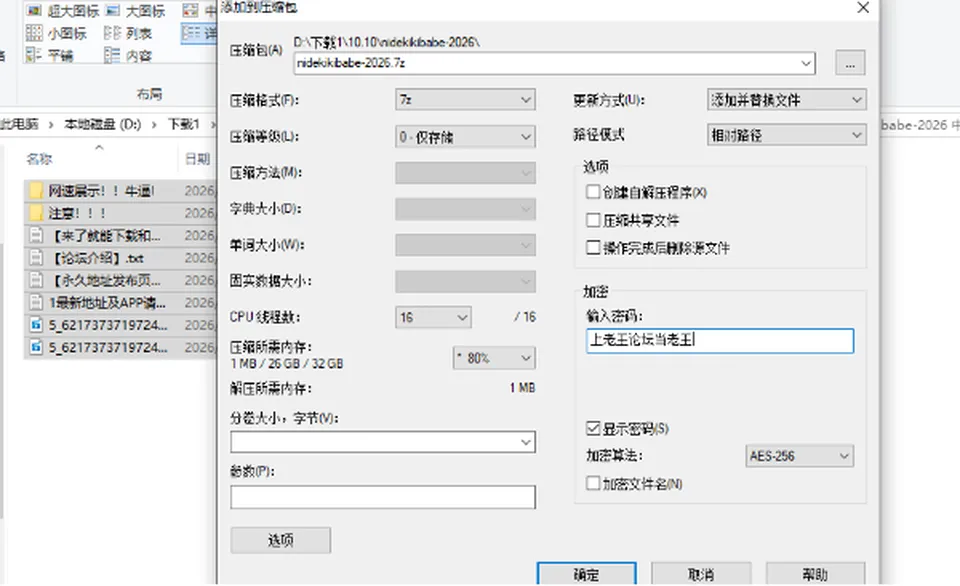Open 帮助 for the archive dialog
Viewport: 960px width, 586px height.
[x=816, y=574]
